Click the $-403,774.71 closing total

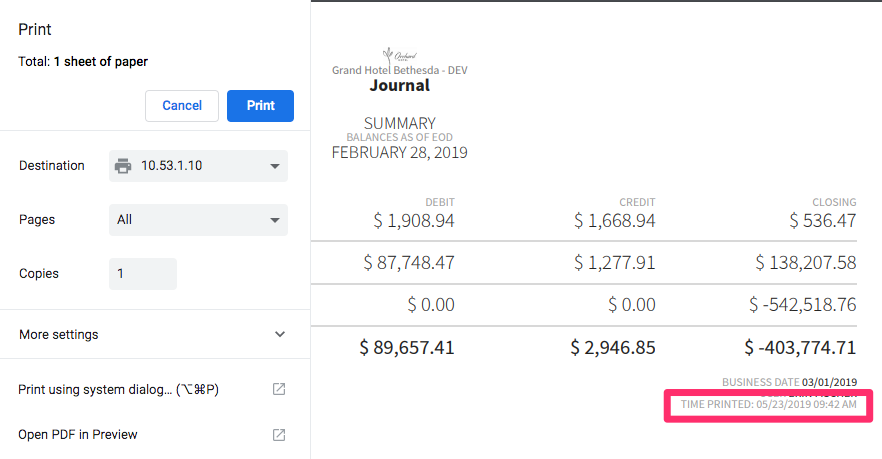point(800,348)
